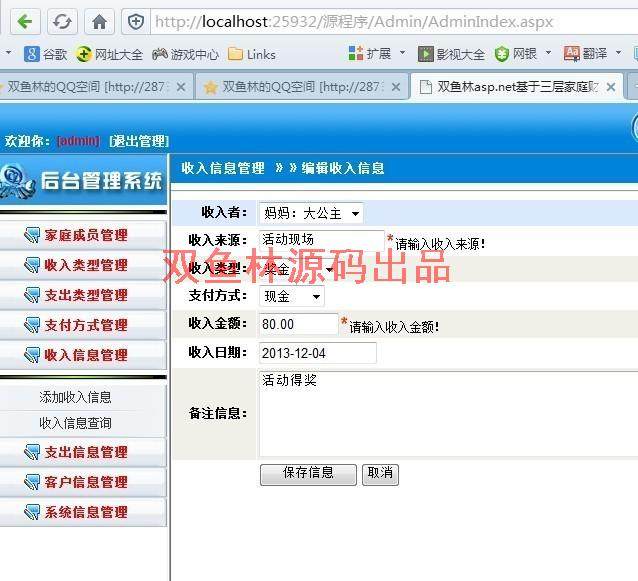Click the icon beside 系统信息管理
The width and height of the screenshot is (638, 581).
pos(32,512)
